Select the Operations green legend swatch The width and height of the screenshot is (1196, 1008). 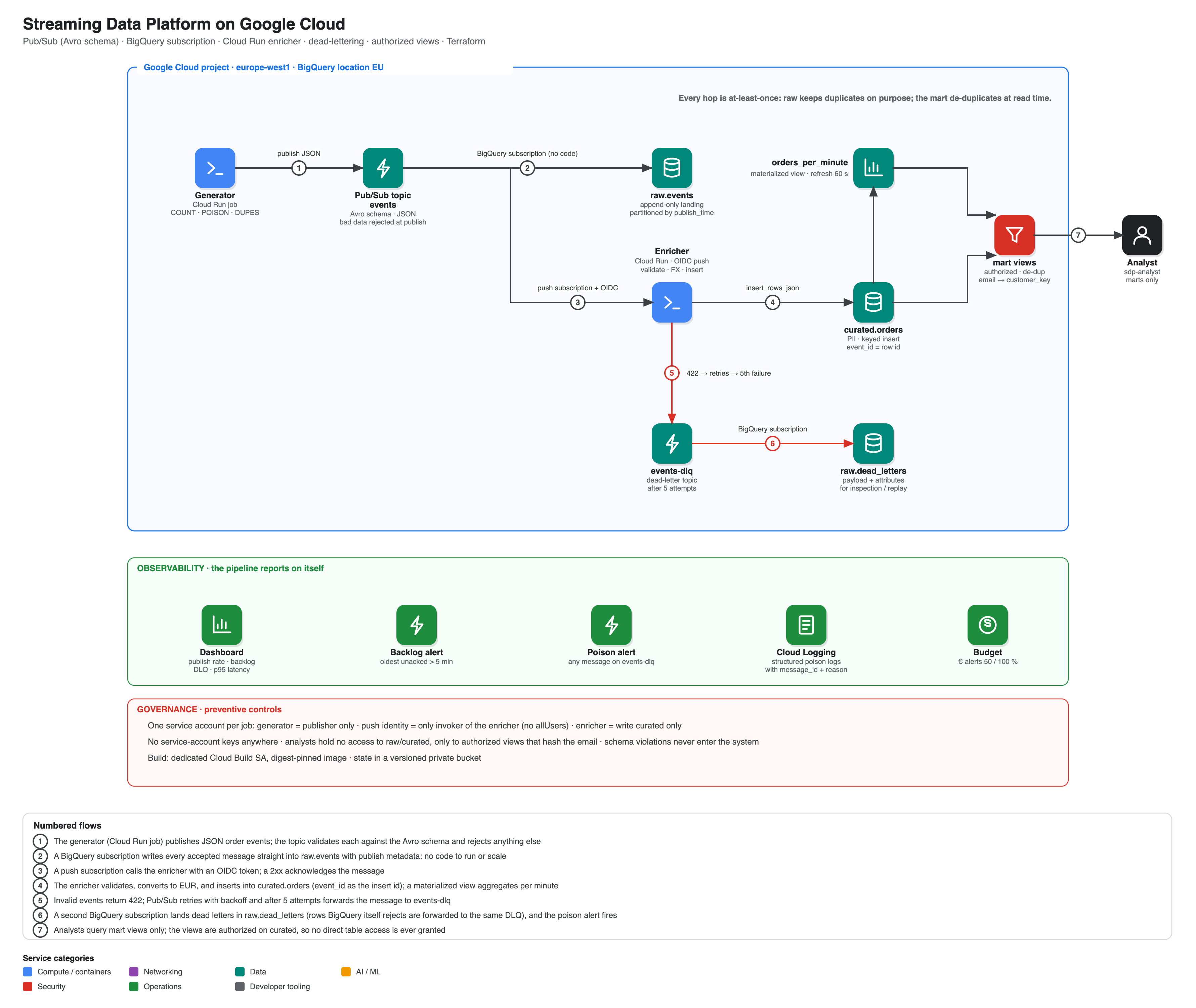(134, 986)
